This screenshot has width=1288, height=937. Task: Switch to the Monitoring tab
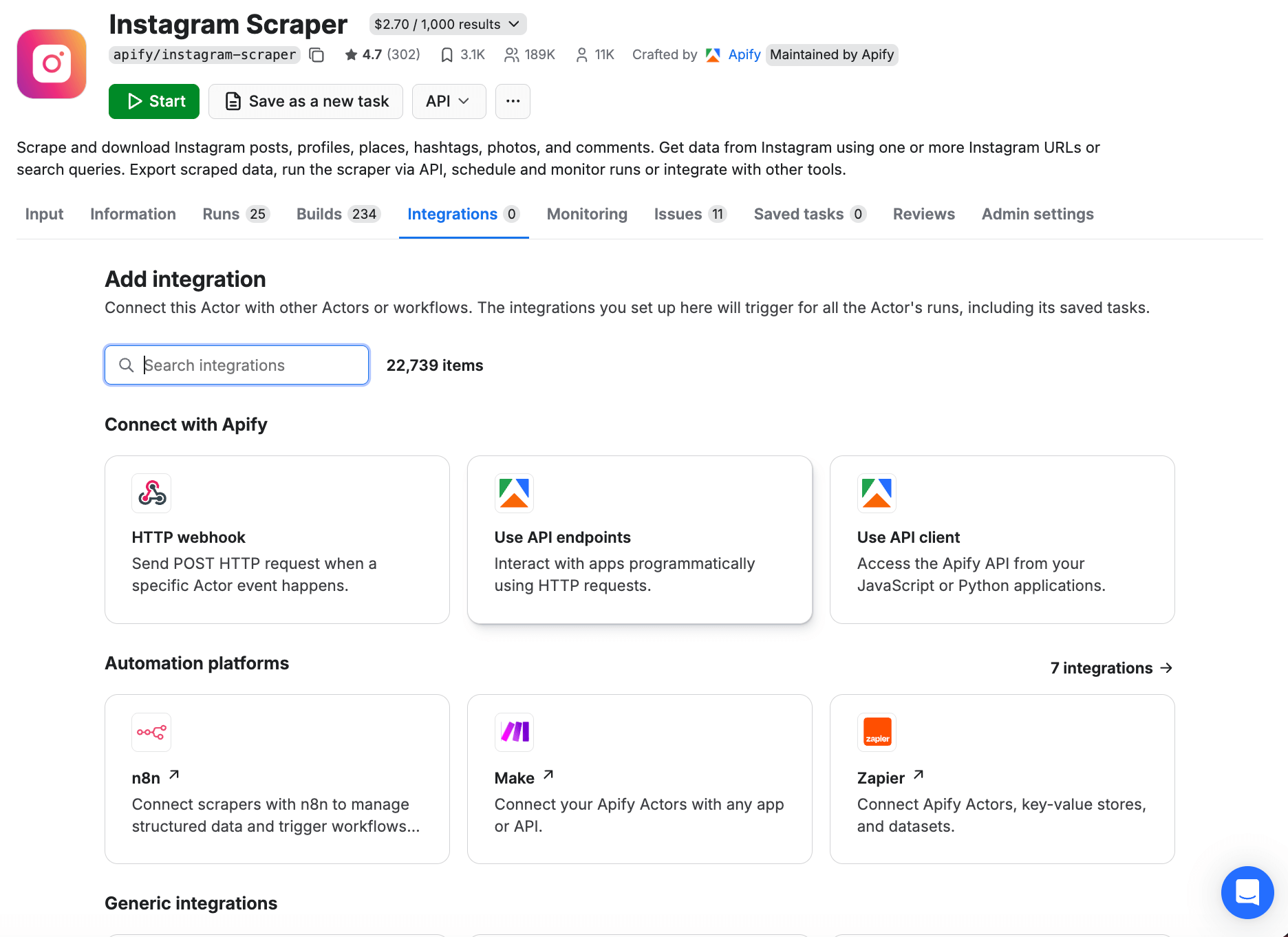(587, 214)
